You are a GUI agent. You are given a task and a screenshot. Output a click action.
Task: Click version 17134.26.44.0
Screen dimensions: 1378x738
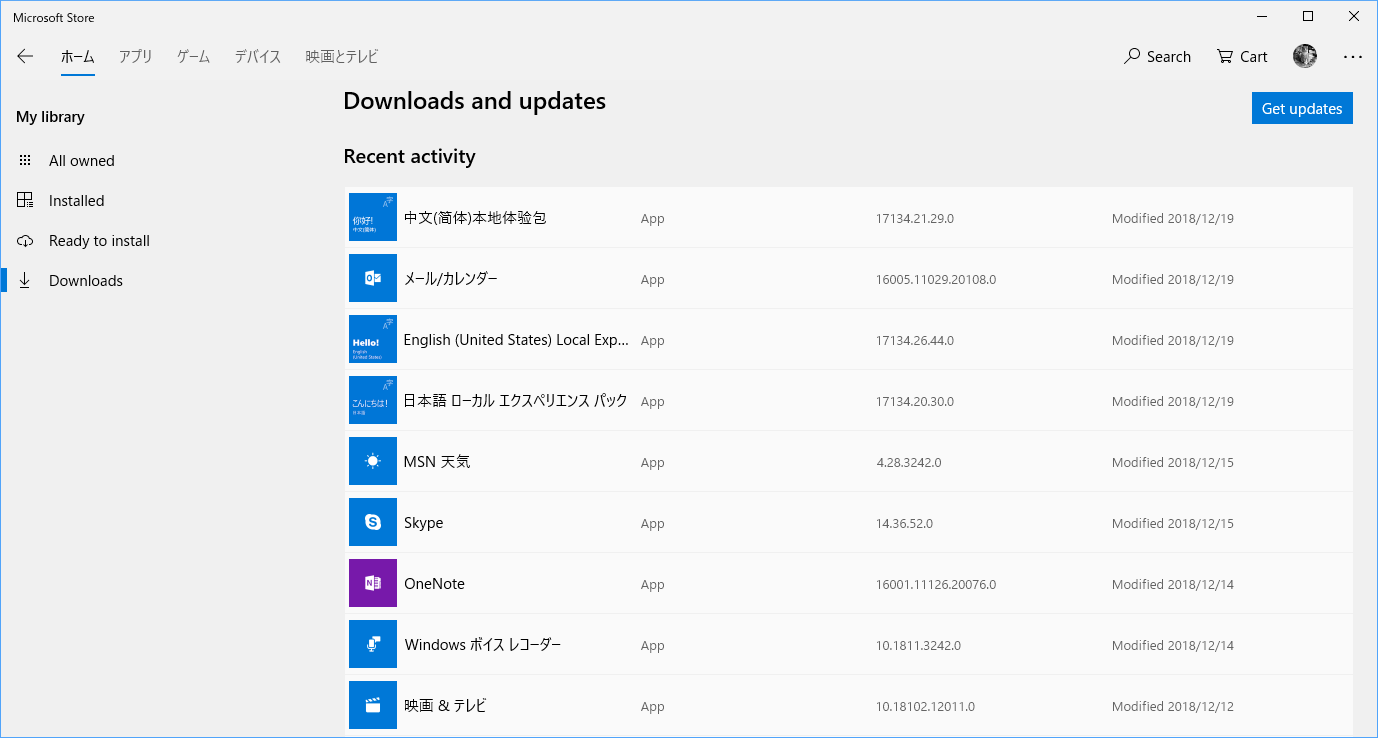tap(915, 340)
